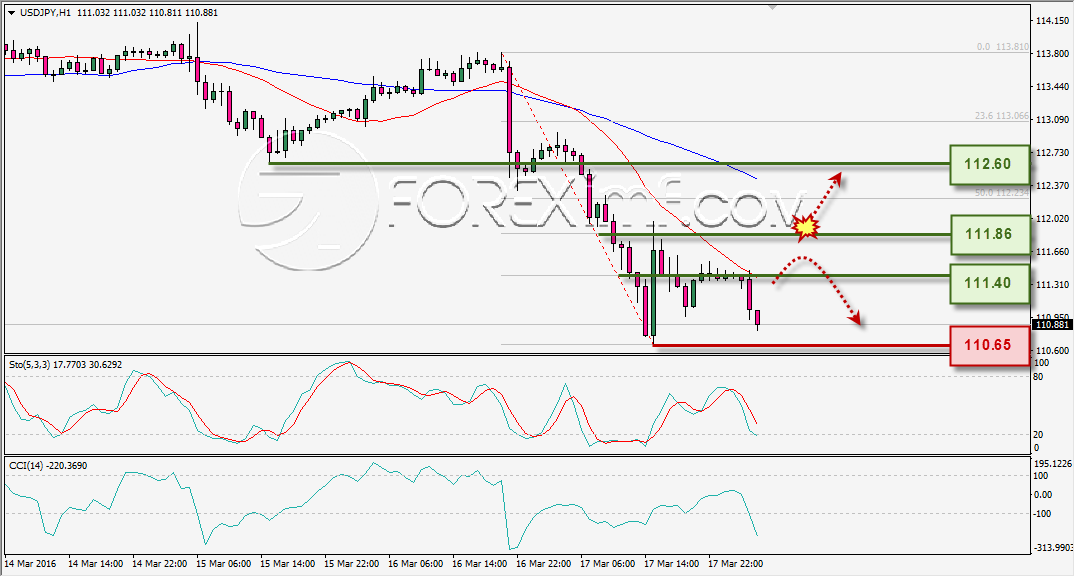1075x577 pixels.
Task: Click price scale value 113.800
Action: 1052,53
